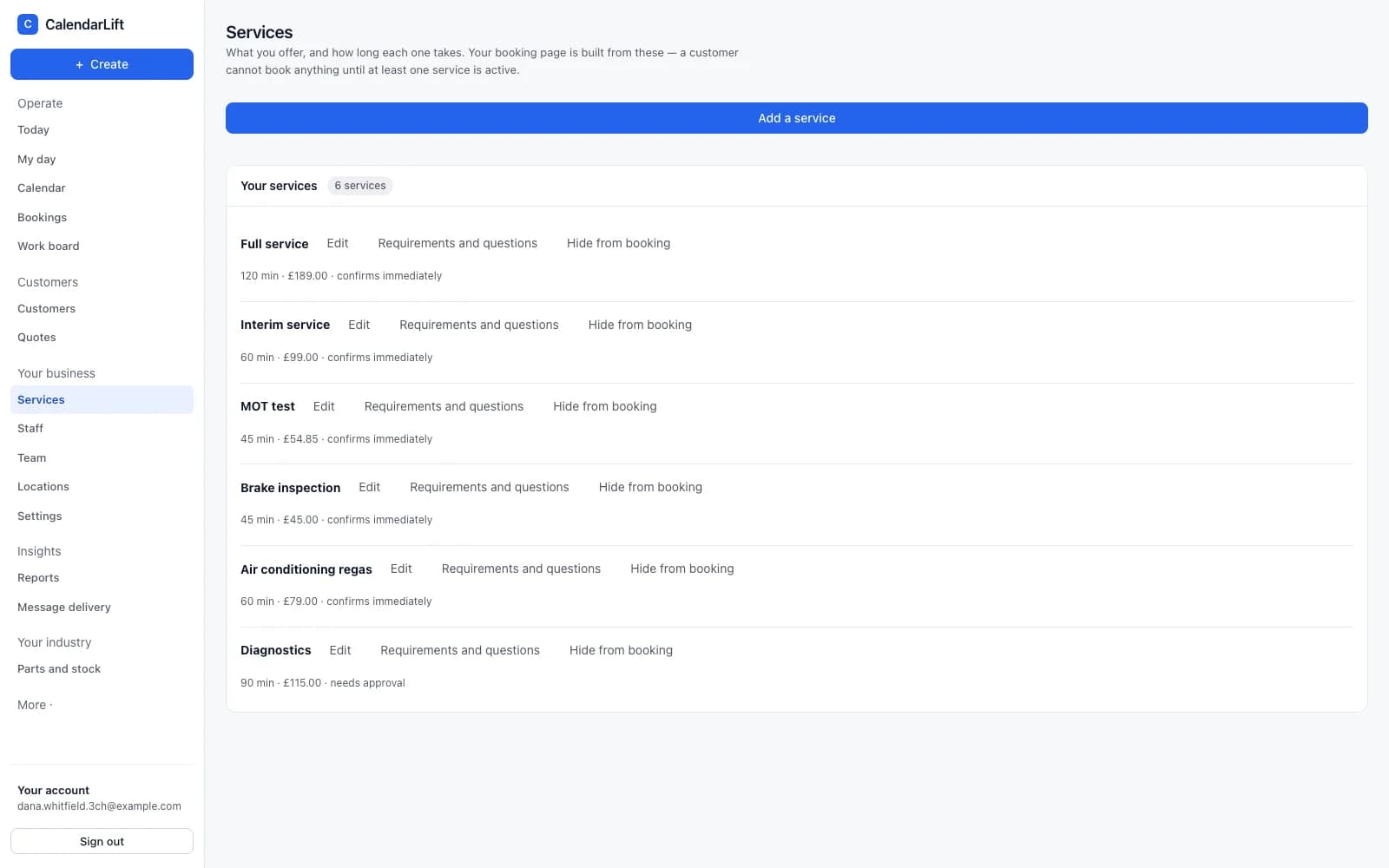The width and height of the screenshot is (1389, 868).
Task: Click the Sign out button
Action: [102, 841]
